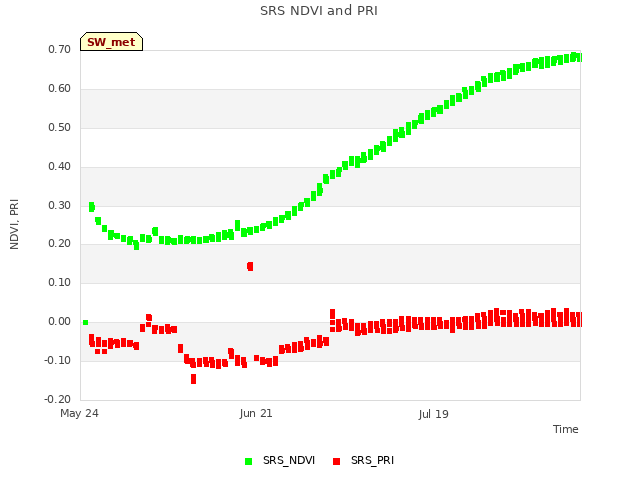The image size is (640, 480).
Task: Toggle SRS_PRI series via legend label
Action: click(x=372, y=460)
